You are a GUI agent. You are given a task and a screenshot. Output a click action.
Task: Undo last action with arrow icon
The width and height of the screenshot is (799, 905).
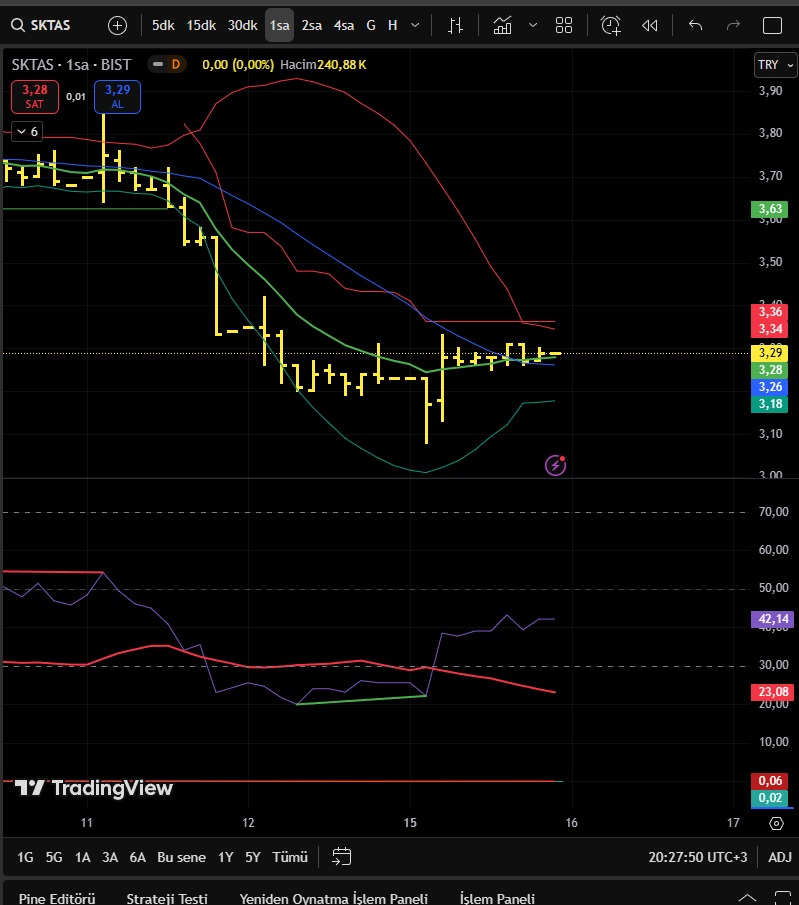point(696,25)
